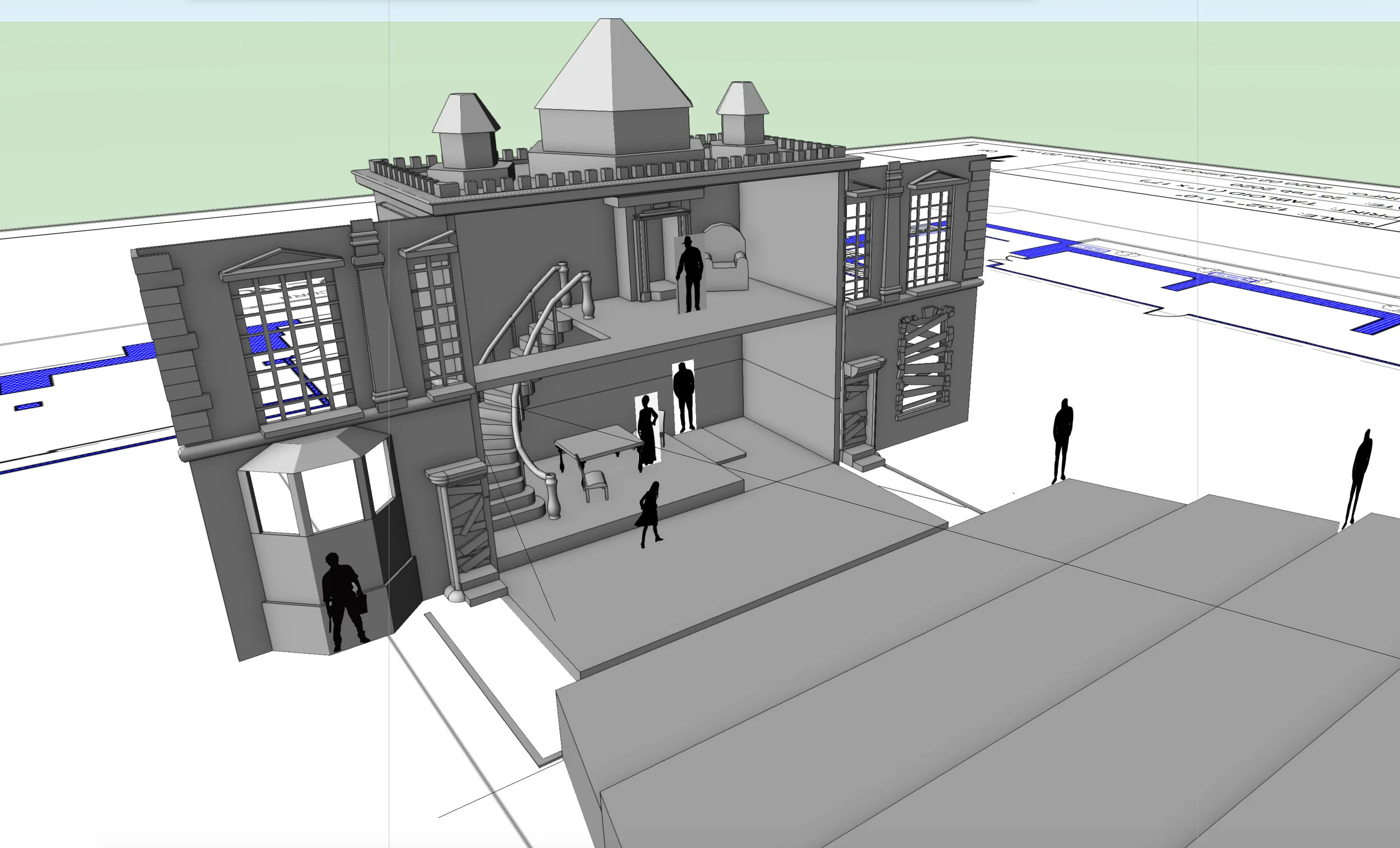Screen dimensions: 1400x848
Task: Click the silhouette man with hat upstairs
Action: (691, 274)
